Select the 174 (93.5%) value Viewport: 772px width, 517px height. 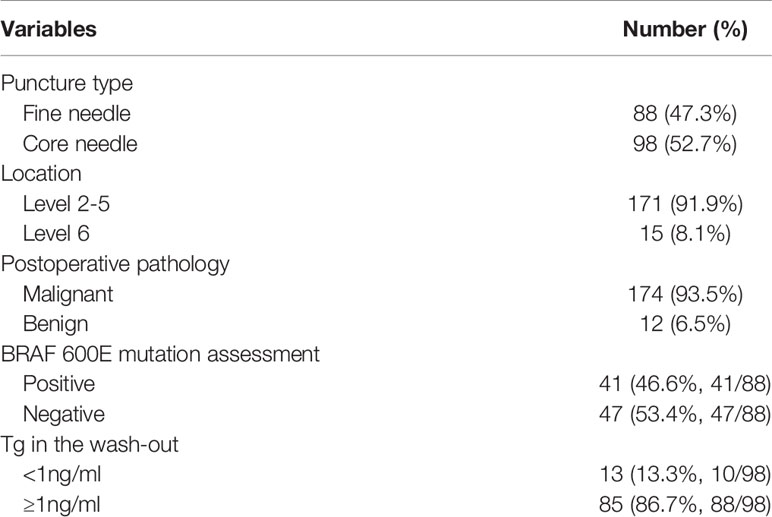pyautogui.click(x=685, y=294)
